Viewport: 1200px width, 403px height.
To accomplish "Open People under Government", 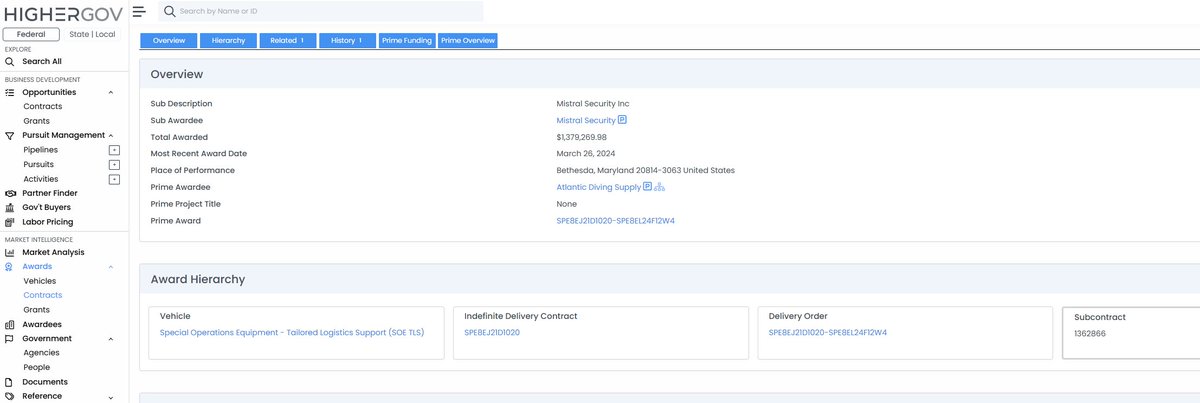I will coord(36,367).
